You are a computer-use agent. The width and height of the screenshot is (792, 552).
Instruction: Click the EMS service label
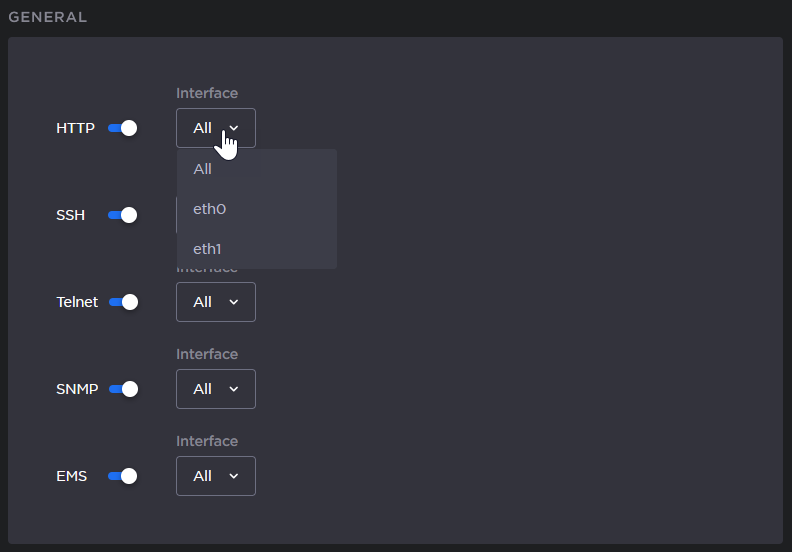(x=72, y=476)
